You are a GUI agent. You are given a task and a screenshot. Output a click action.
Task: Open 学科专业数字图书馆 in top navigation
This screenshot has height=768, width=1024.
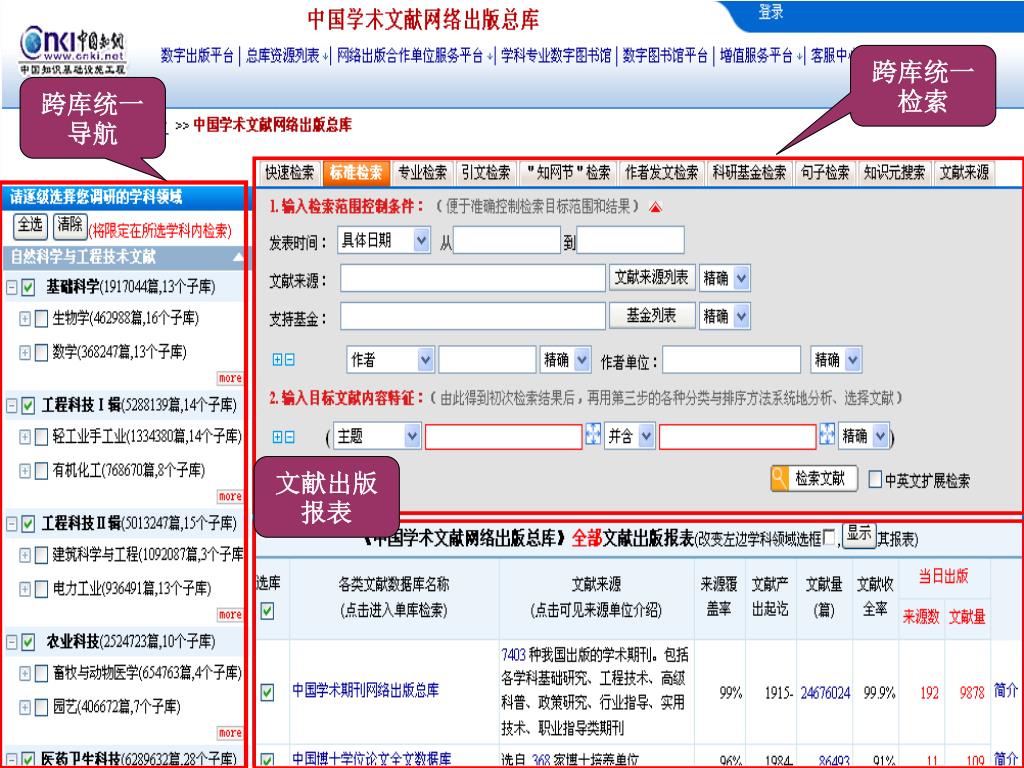pos(556,56)
